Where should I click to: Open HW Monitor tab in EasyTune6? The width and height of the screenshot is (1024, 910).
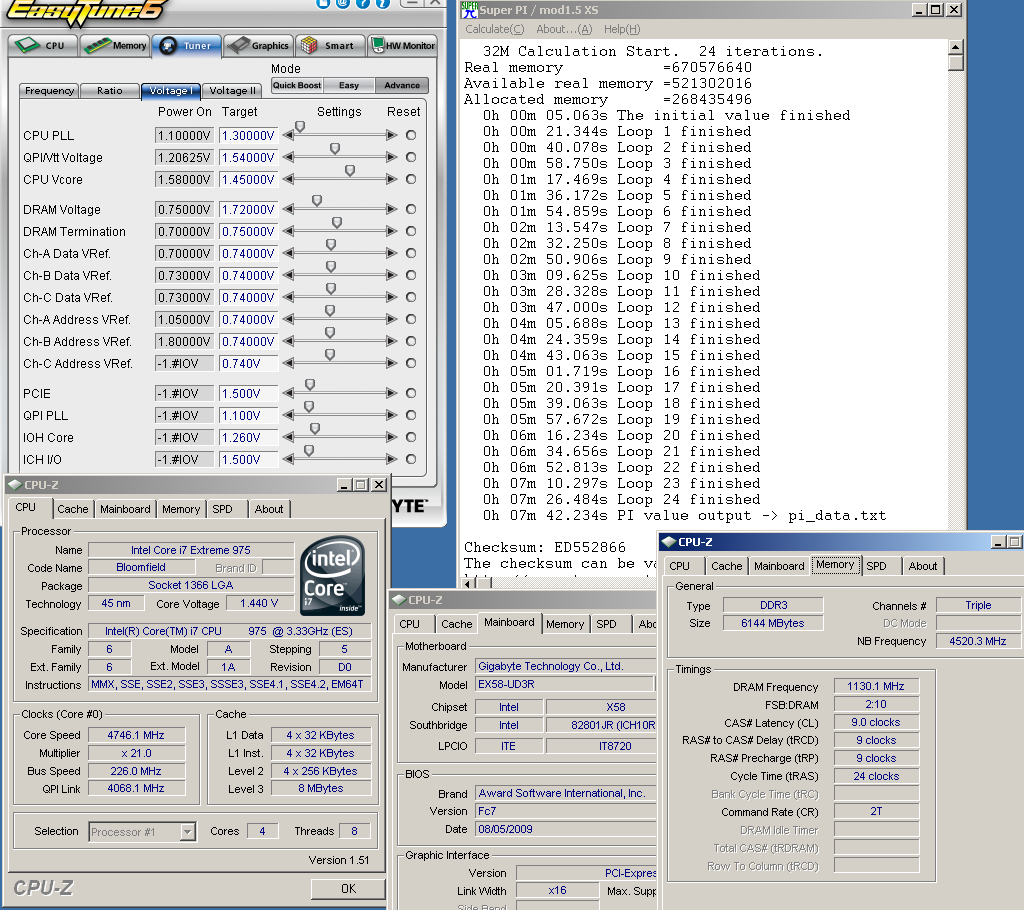click(402, 46)
